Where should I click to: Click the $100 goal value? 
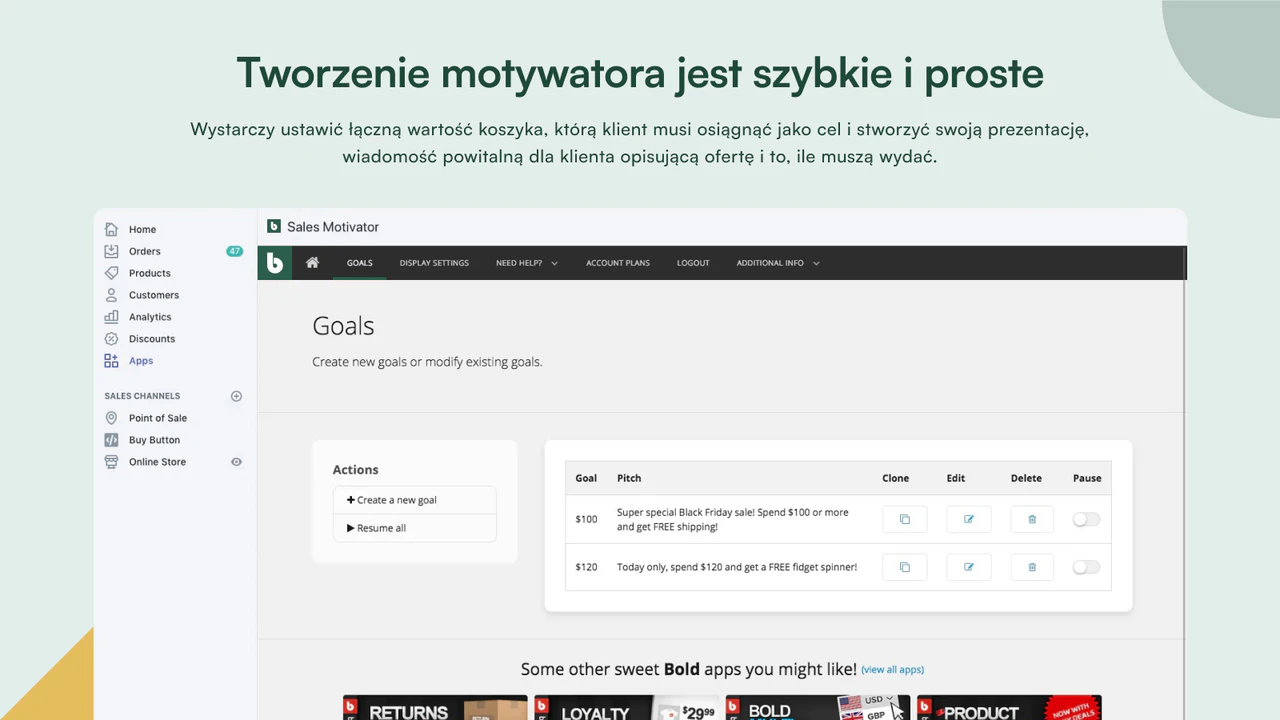point(586,519)
